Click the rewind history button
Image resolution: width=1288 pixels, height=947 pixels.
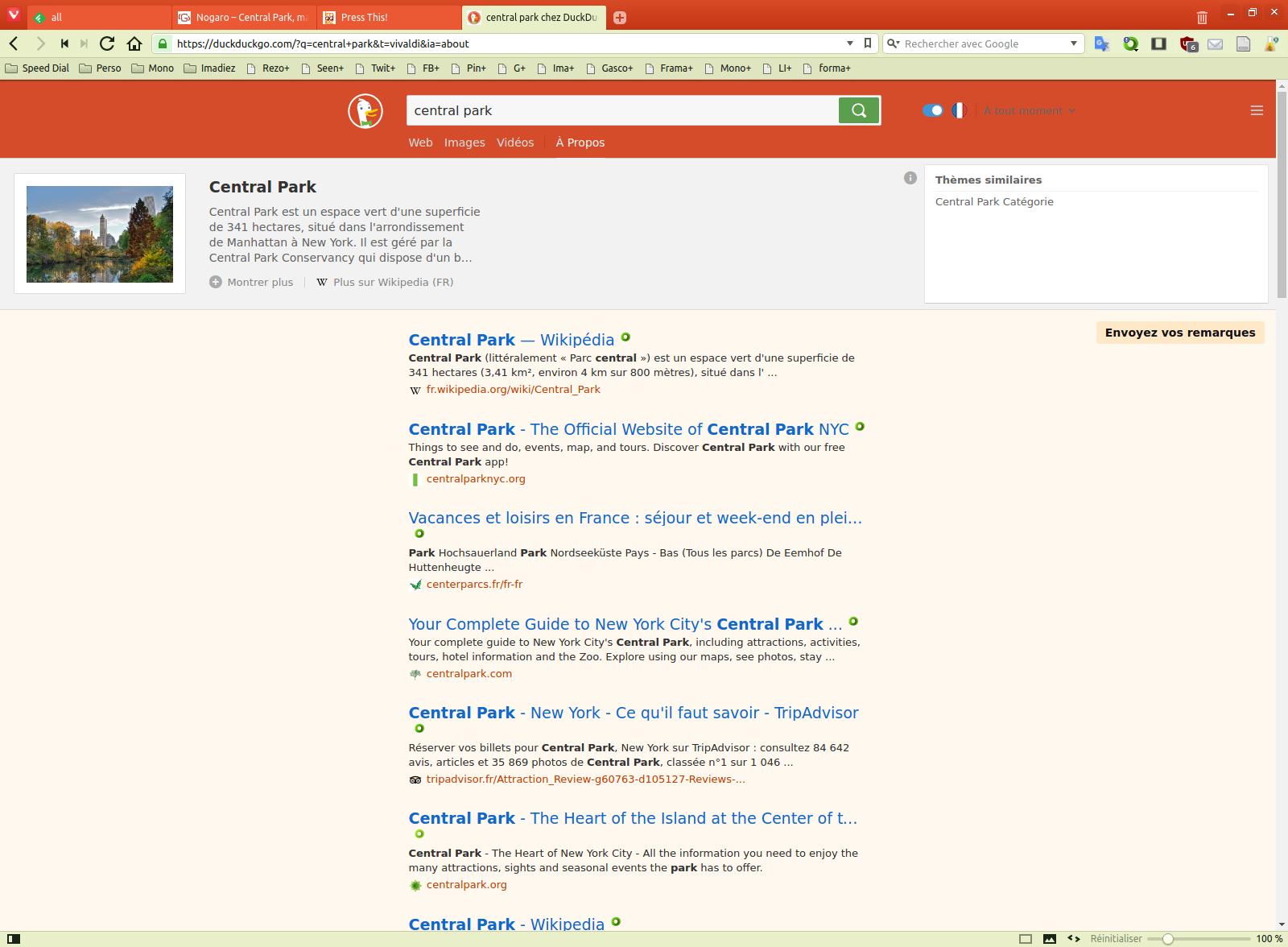point(64,43)
